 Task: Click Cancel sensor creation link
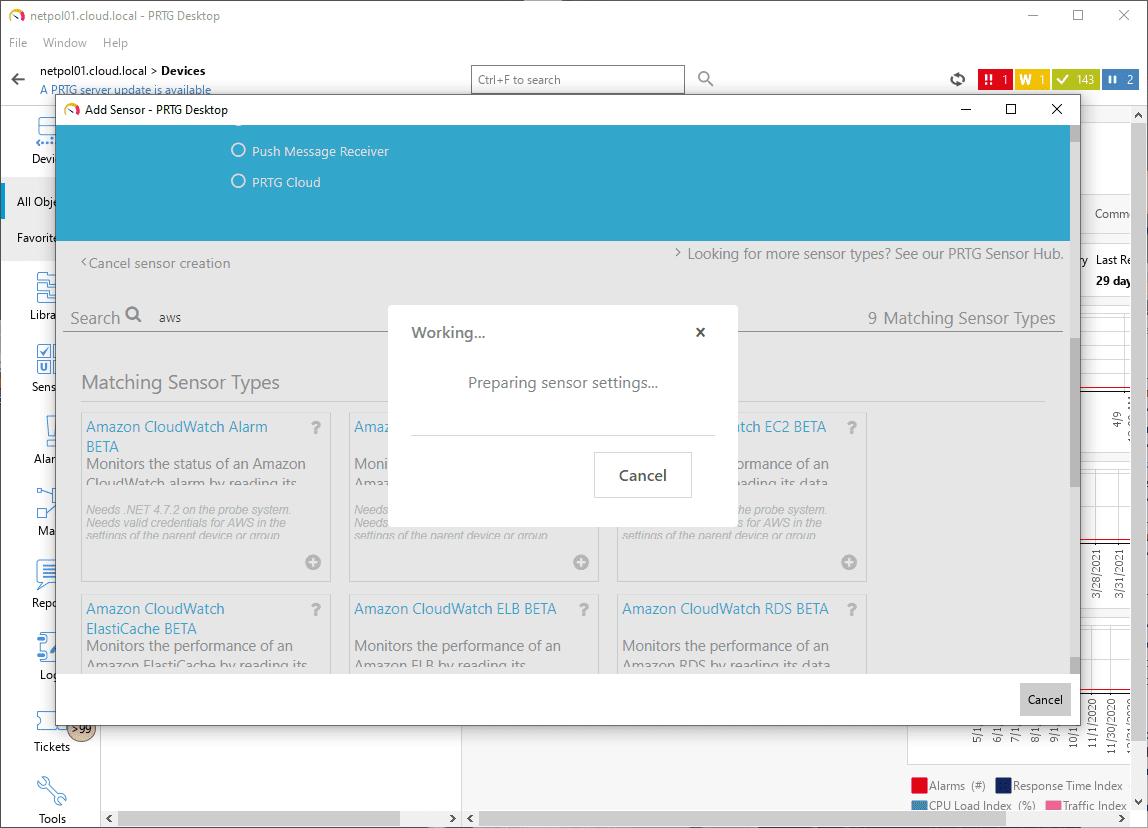pyautogui.click(x=155, y=263)
